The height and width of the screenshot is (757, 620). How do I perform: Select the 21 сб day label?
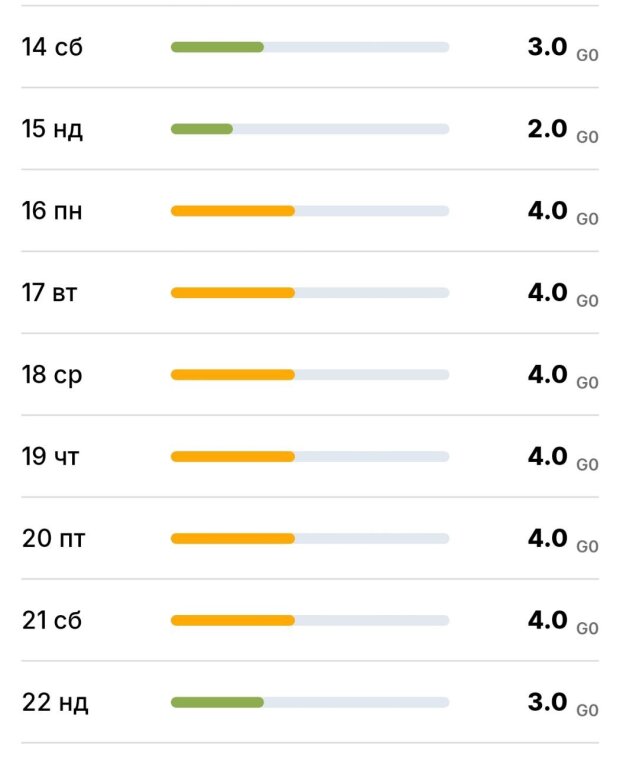(52, 621)
